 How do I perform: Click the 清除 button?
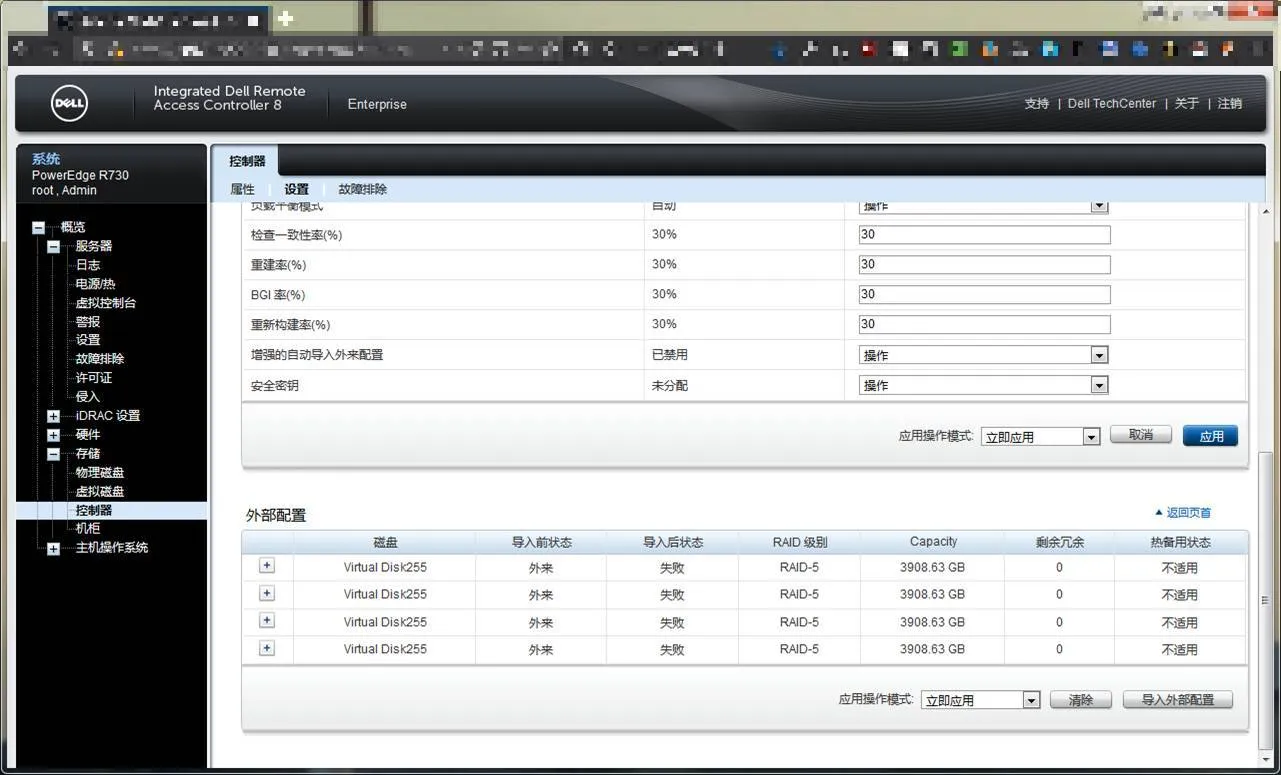tap(1081, 700)
